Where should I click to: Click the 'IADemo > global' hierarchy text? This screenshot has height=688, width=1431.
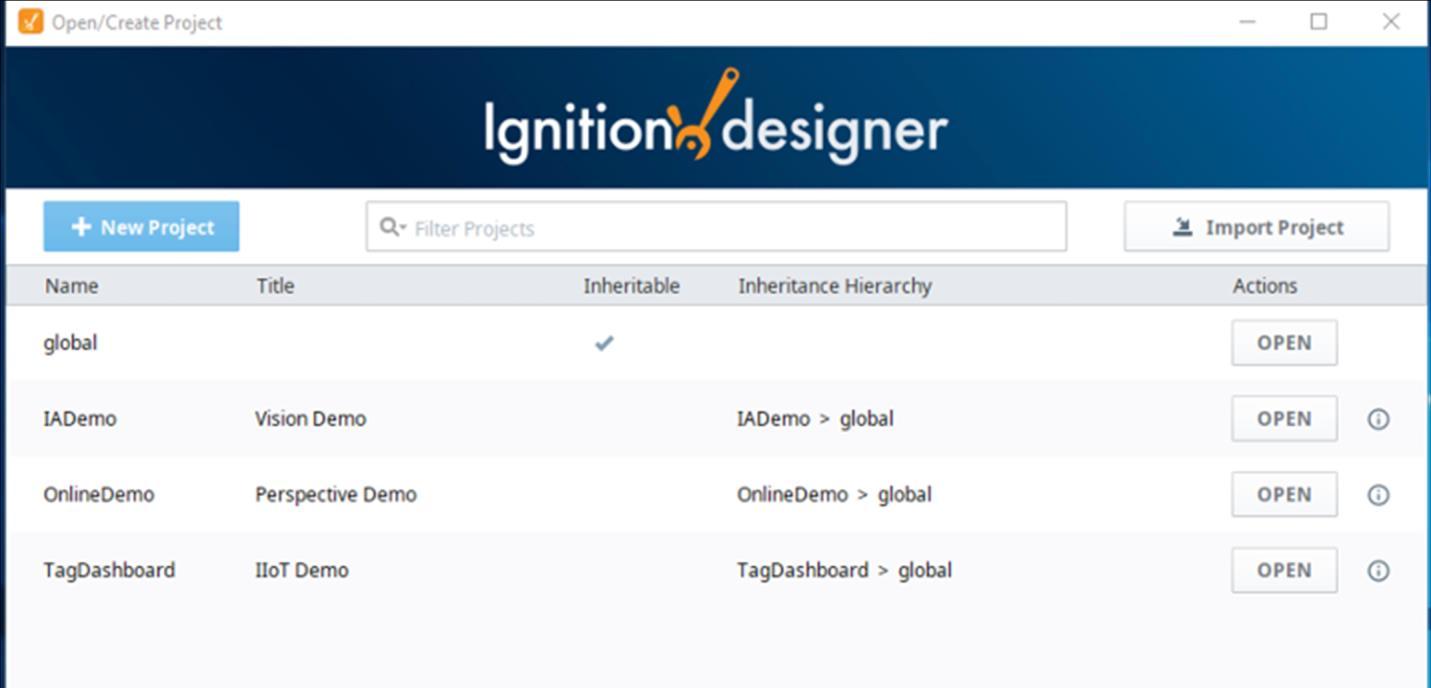[815, 419]
